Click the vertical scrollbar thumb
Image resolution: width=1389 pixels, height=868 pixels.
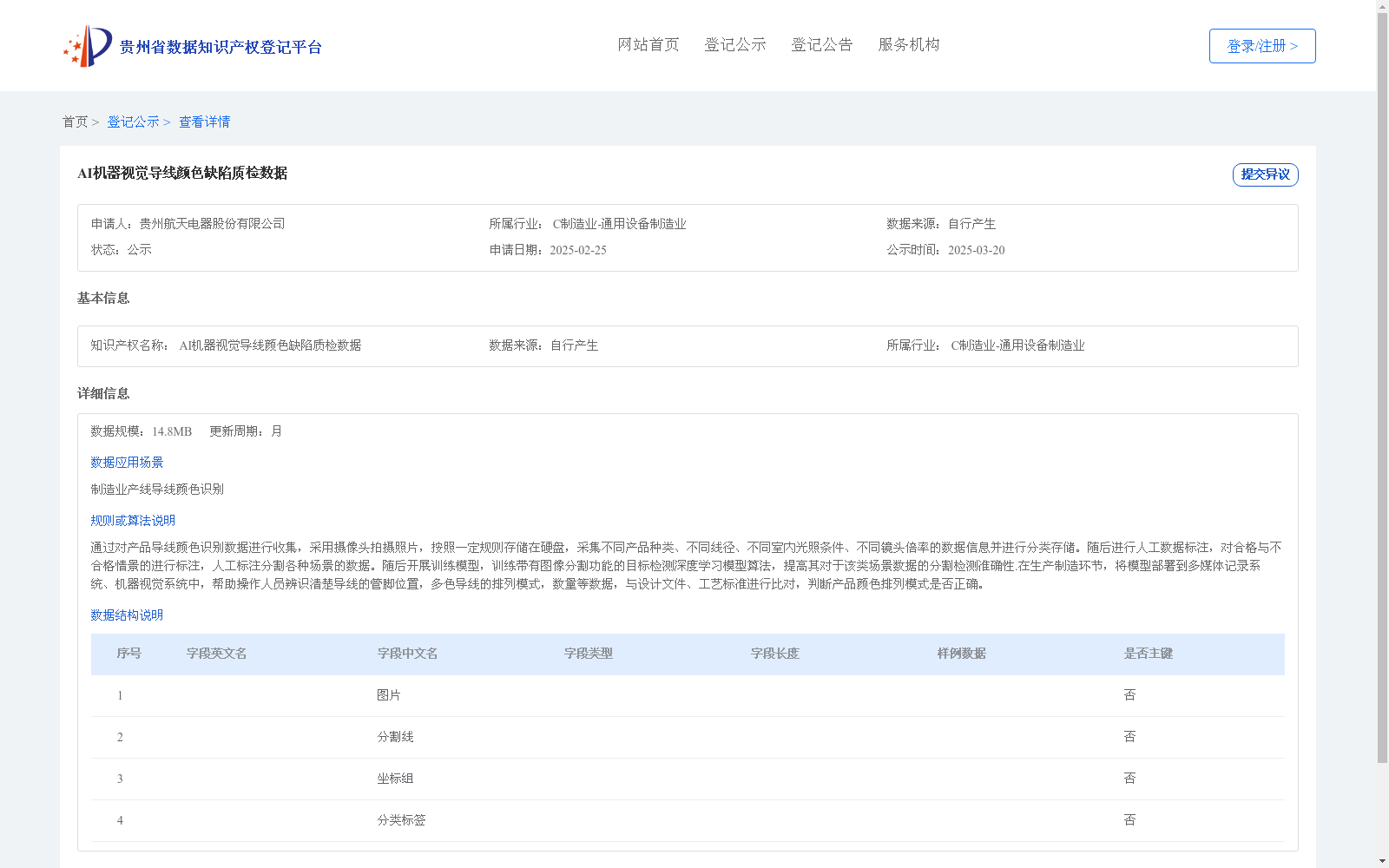1382,388
